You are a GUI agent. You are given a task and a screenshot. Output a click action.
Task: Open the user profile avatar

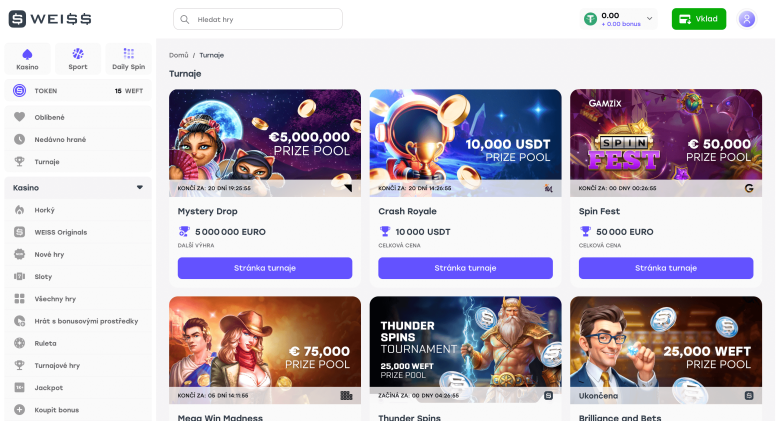coord(746,19)
